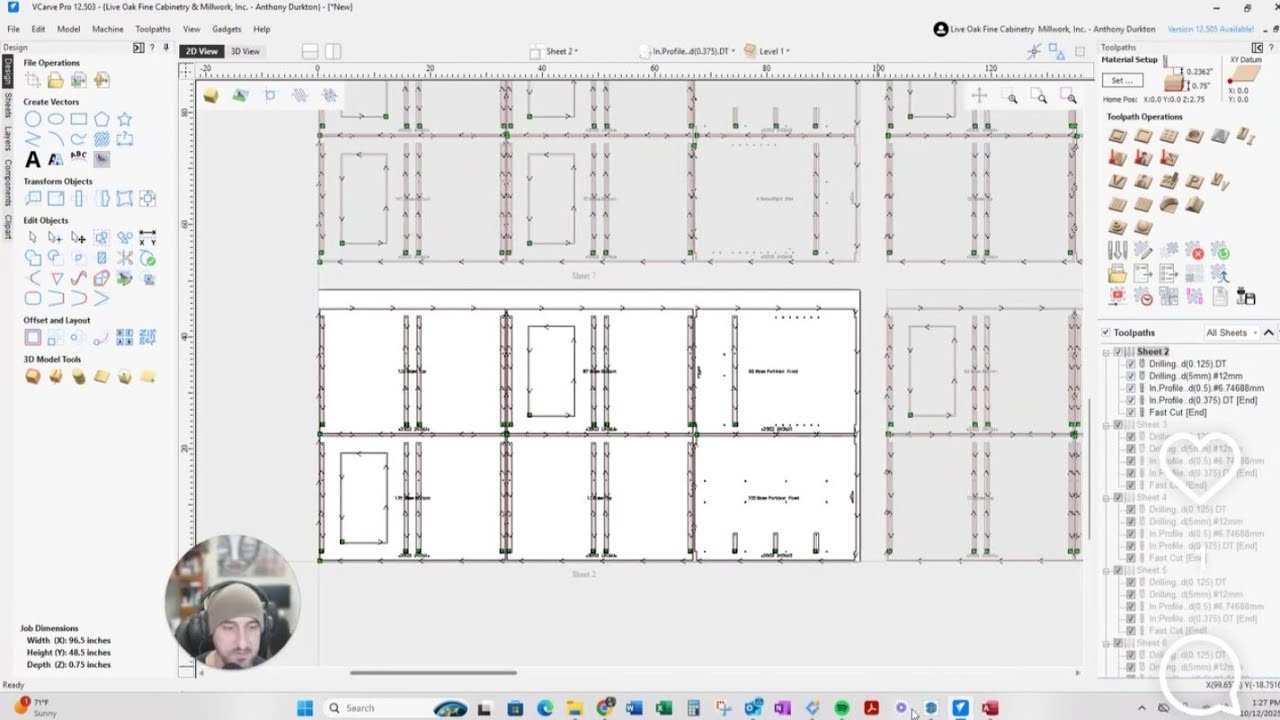The image size is (1280, 720).
Task: Recalculate toolpaths with green refresh icon
Action: click(1220, 250)
